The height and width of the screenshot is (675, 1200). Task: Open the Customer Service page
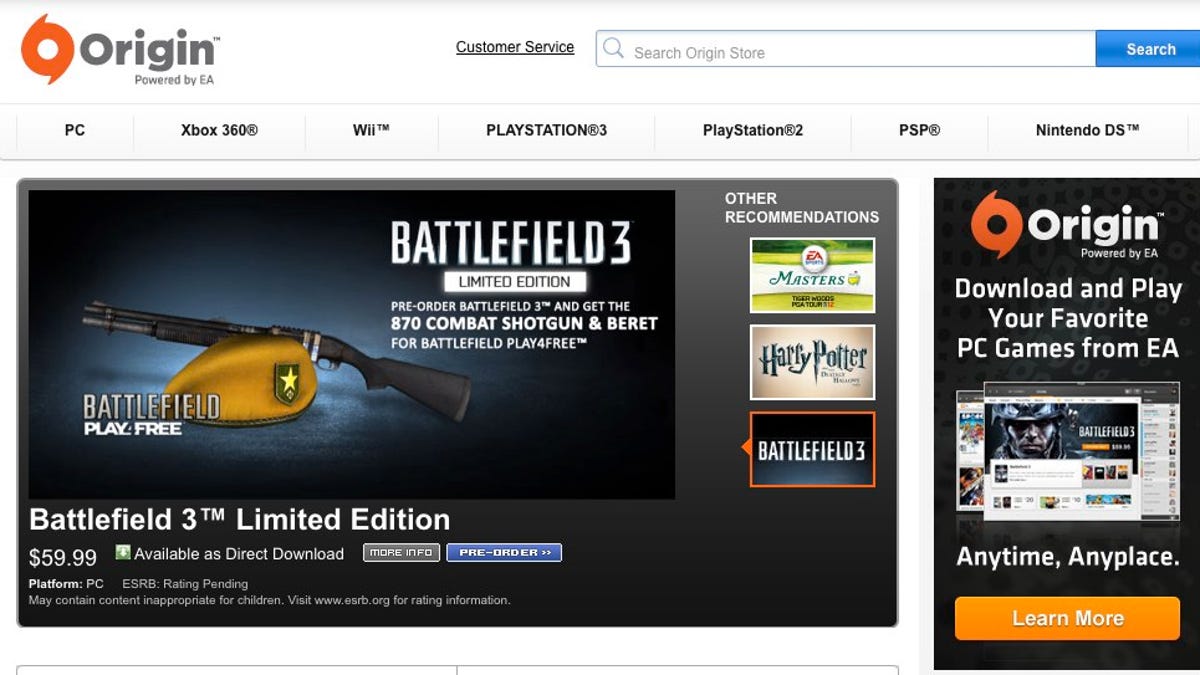(x=515, y=47)
